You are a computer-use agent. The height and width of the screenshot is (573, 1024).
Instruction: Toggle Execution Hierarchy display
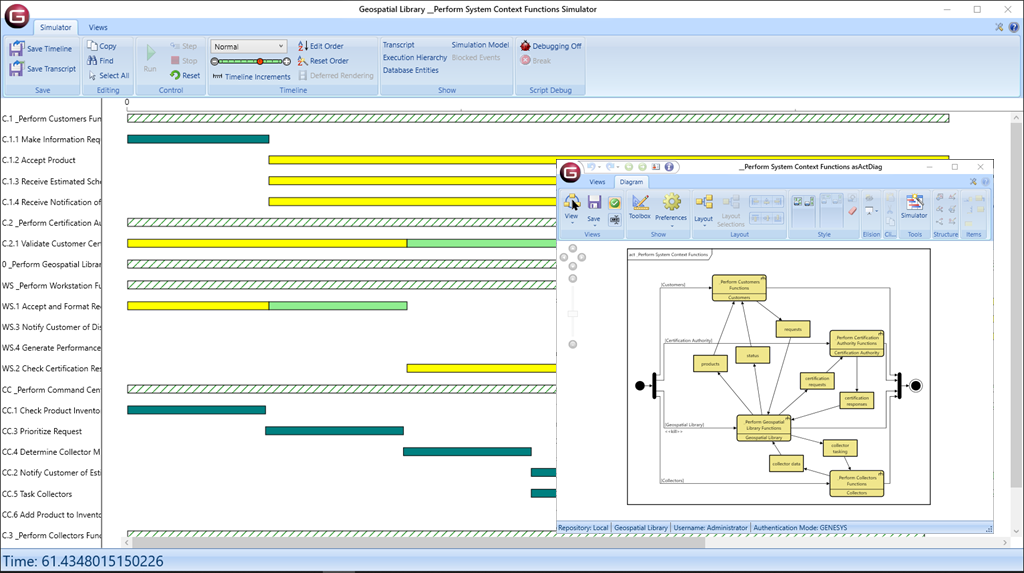(414, 58)
